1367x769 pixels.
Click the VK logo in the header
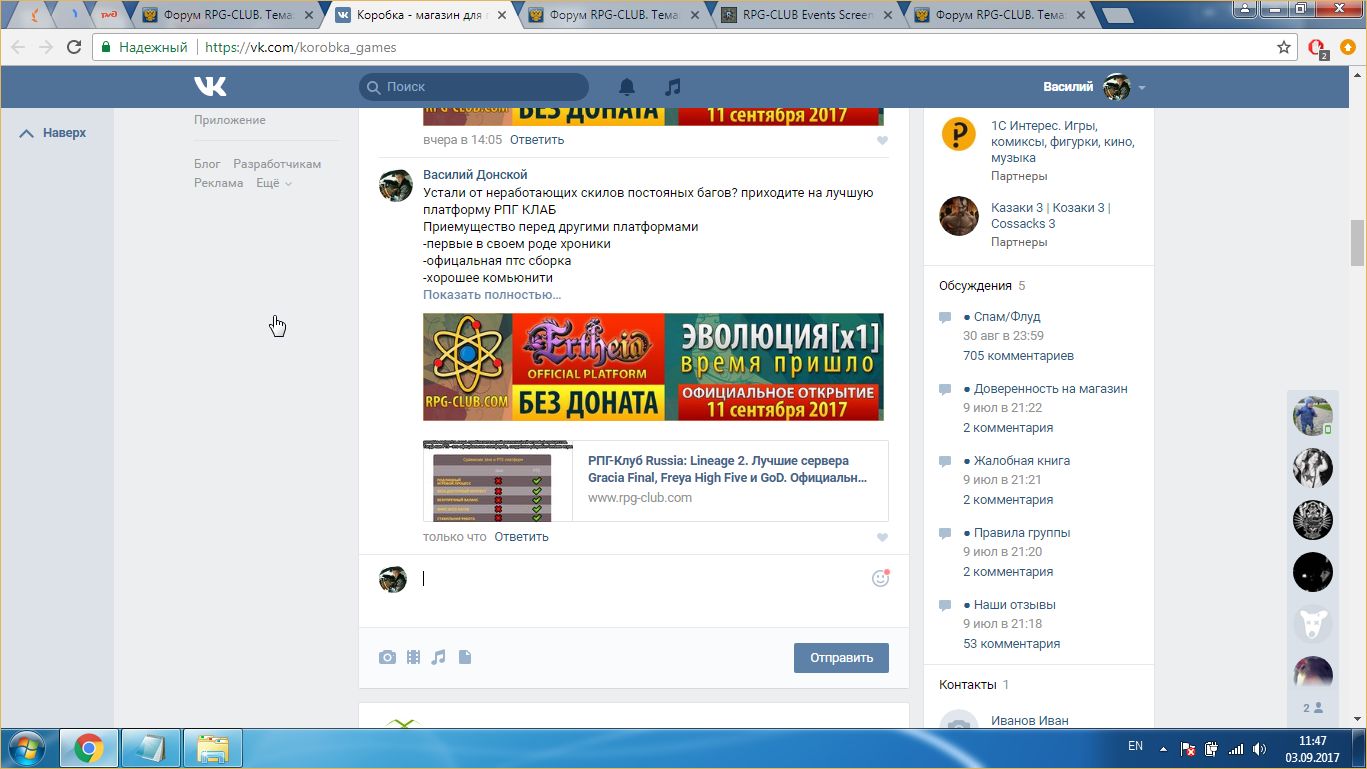(210, 87)
